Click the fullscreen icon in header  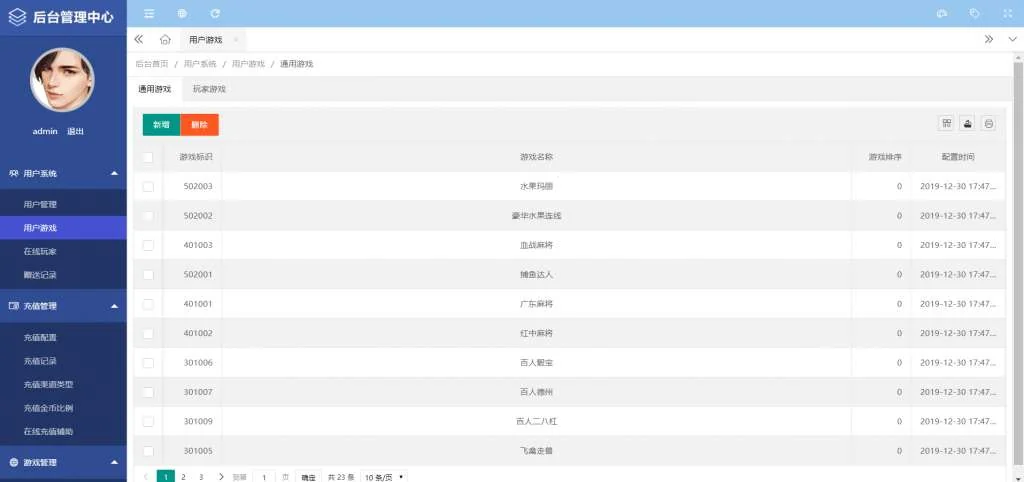pos(1007,13)
